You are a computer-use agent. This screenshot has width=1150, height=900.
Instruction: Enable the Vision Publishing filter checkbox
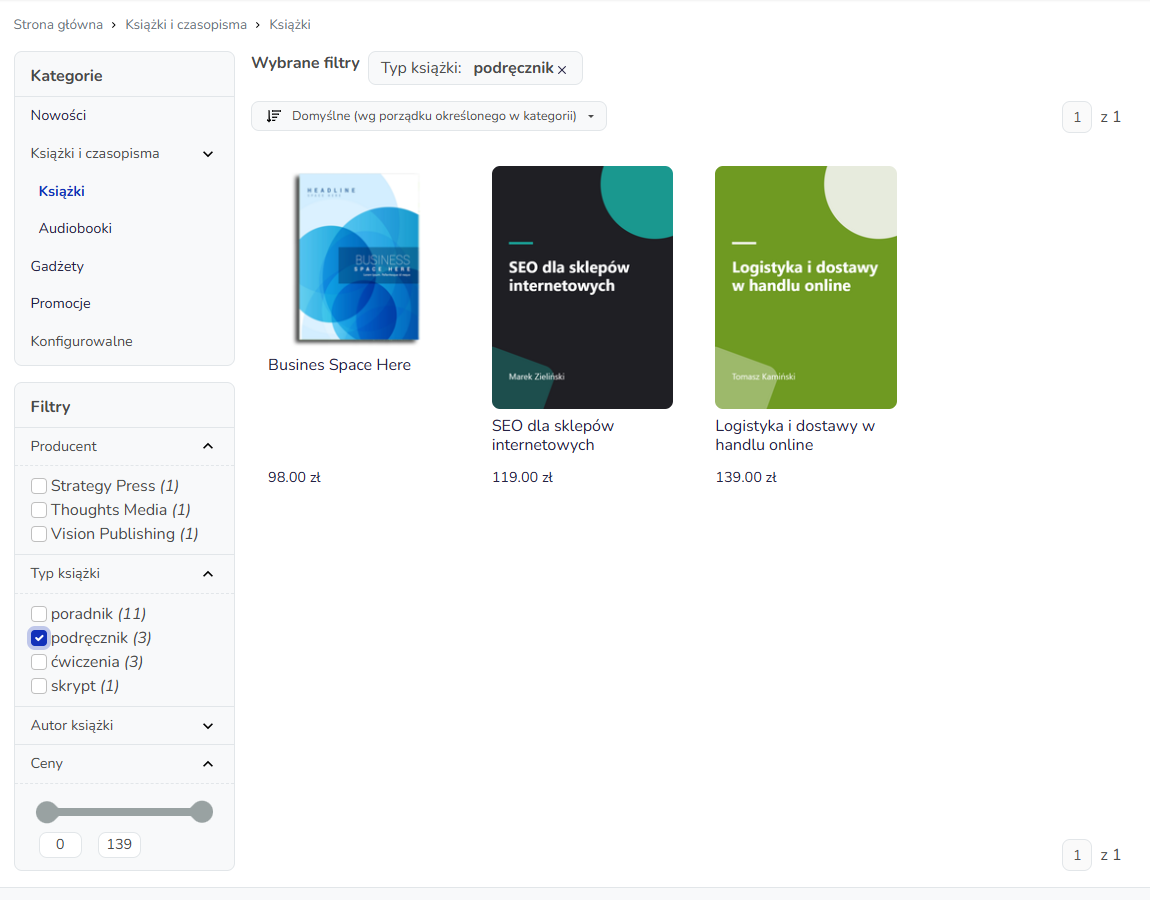(x=39, y=534)
